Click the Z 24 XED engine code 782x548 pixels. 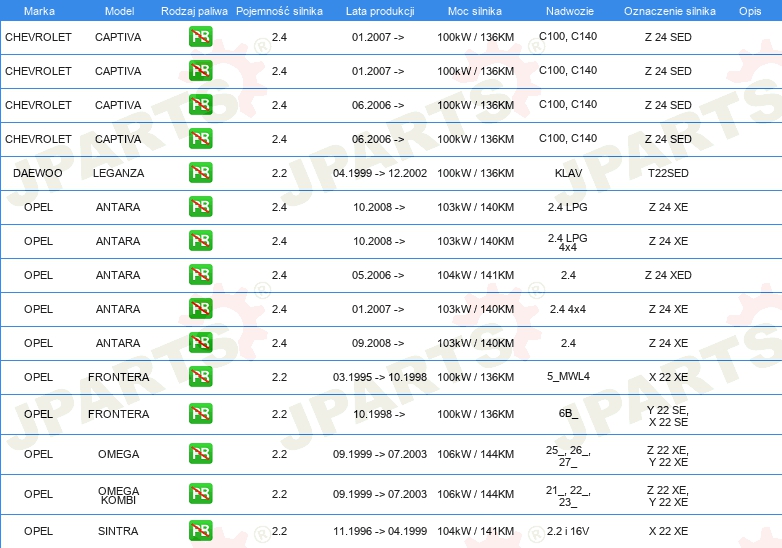tap(668, 275)
